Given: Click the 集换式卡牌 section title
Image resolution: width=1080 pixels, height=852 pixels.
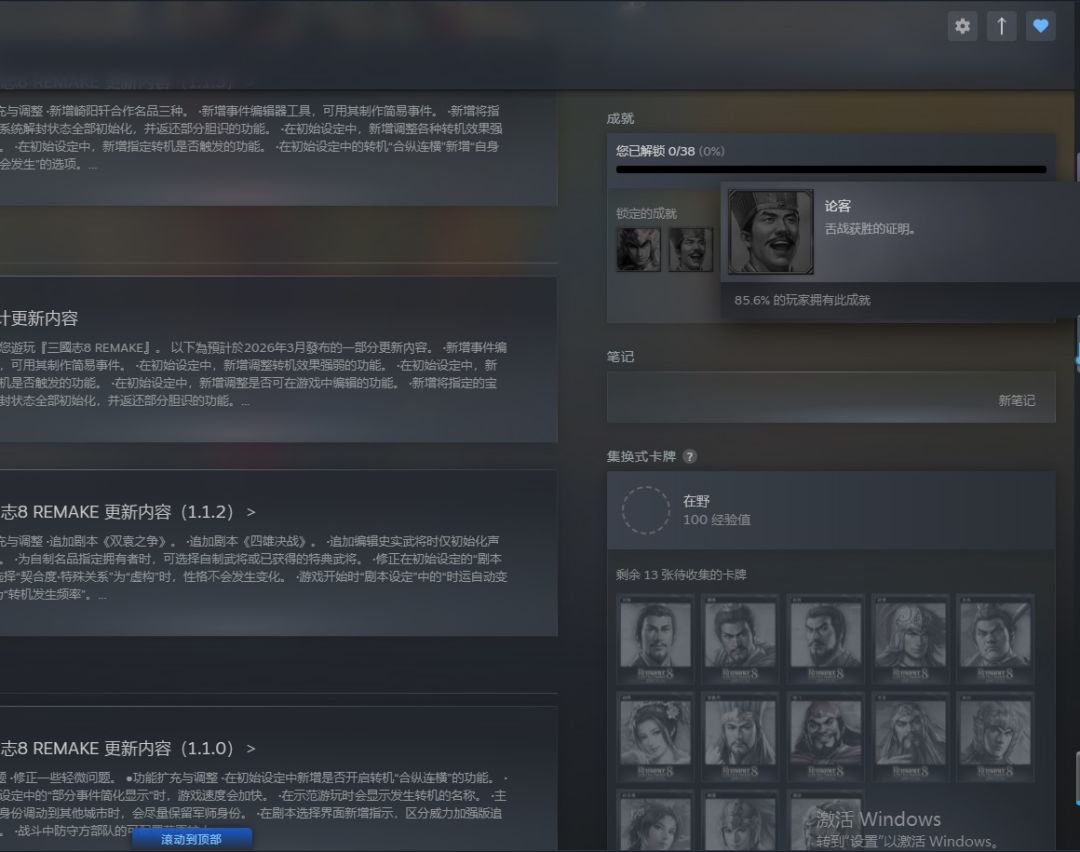Looking at the screenshot, I should (641, 457).
